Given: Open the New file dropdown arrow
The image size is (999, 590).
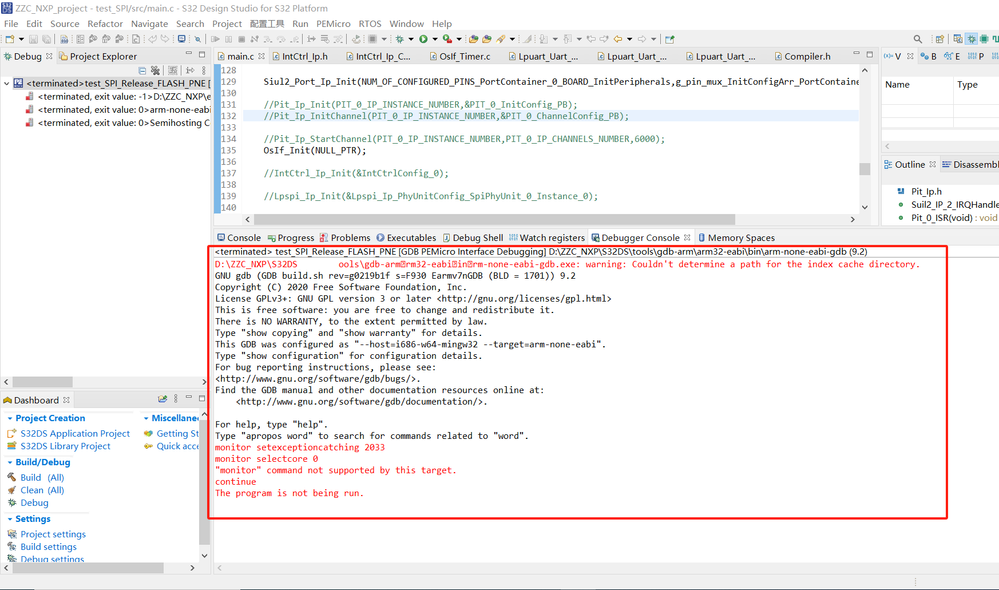Looking at the screenshot, I should [x=21, y=39].
